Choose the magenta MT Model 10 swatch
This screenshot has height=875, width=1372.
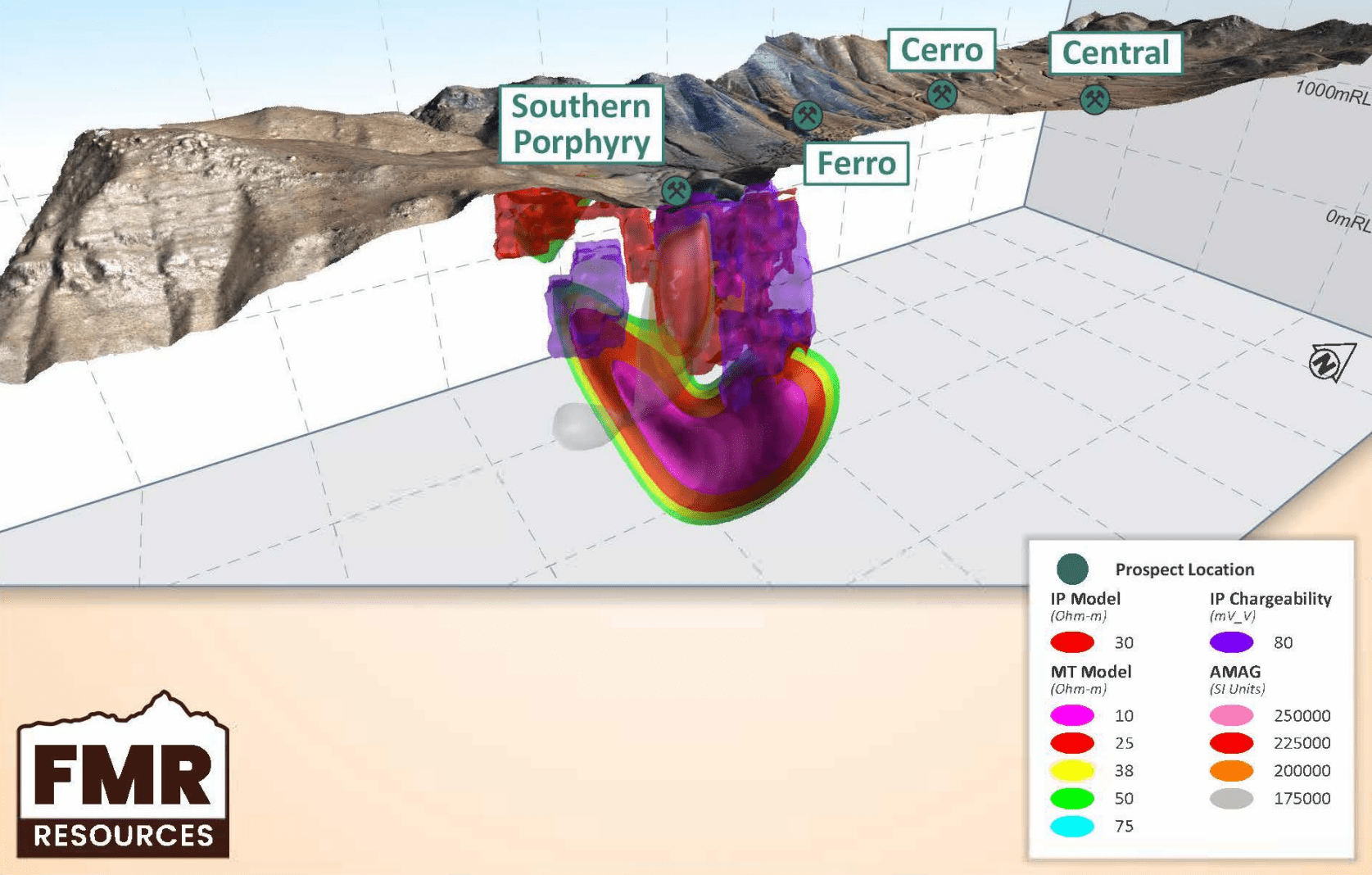pos(1072,715)
